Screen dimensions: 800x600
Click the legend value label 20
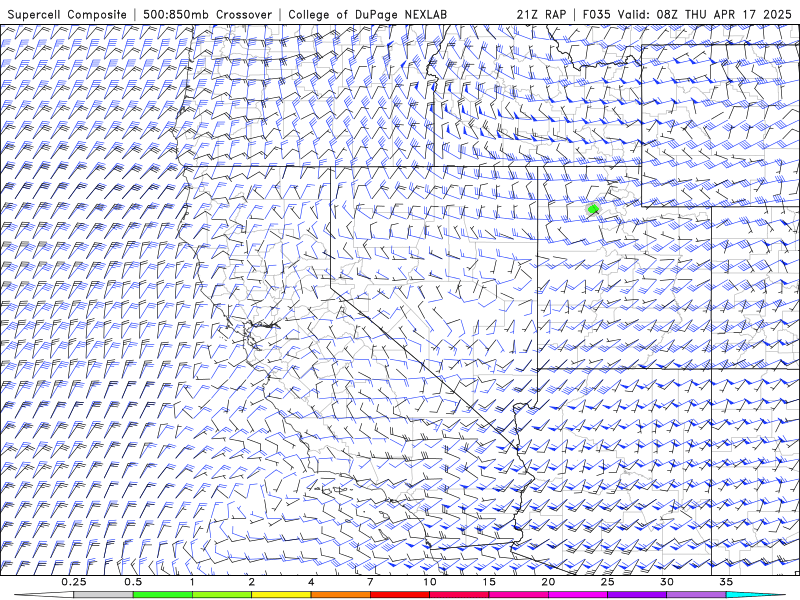[548, 582]
